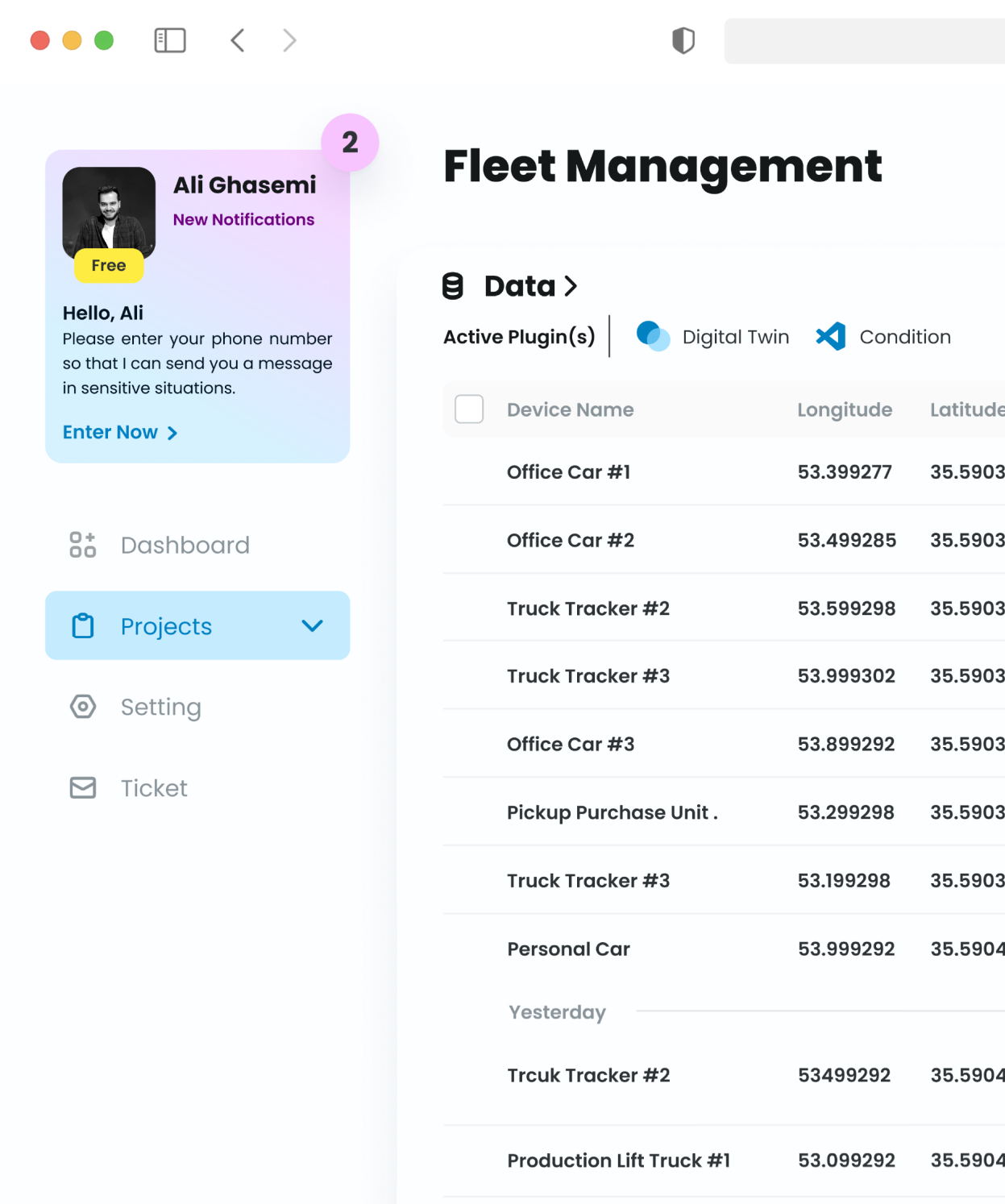
Task: Select Pickup Purchase Unit row
Action: 724,812
